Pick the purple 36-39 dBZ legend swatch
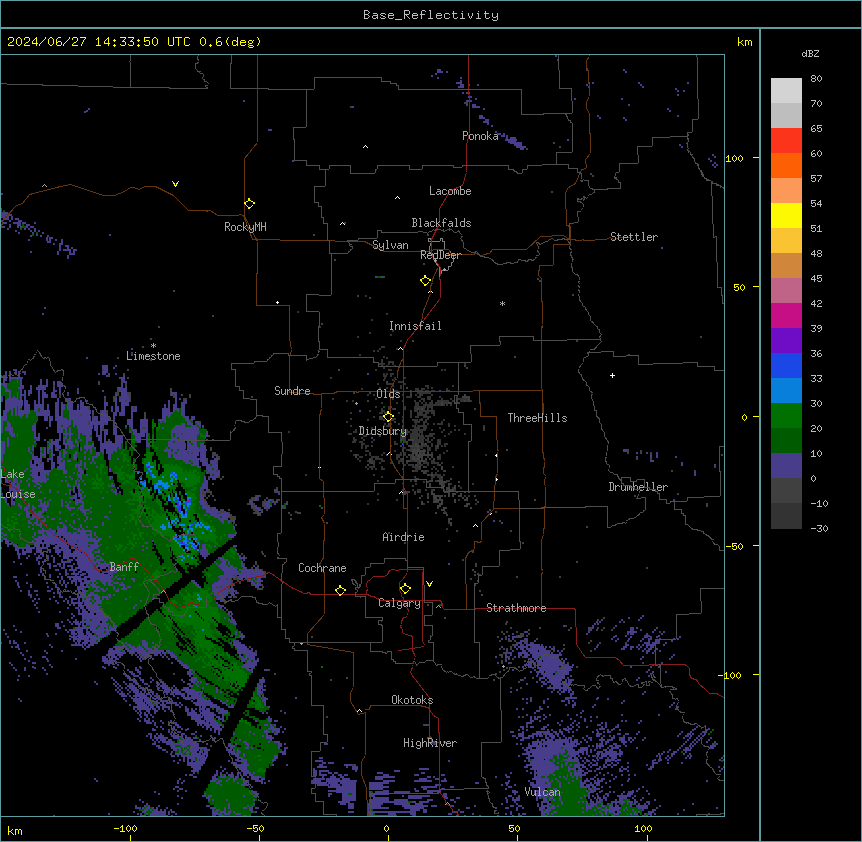 coord(786,340)
